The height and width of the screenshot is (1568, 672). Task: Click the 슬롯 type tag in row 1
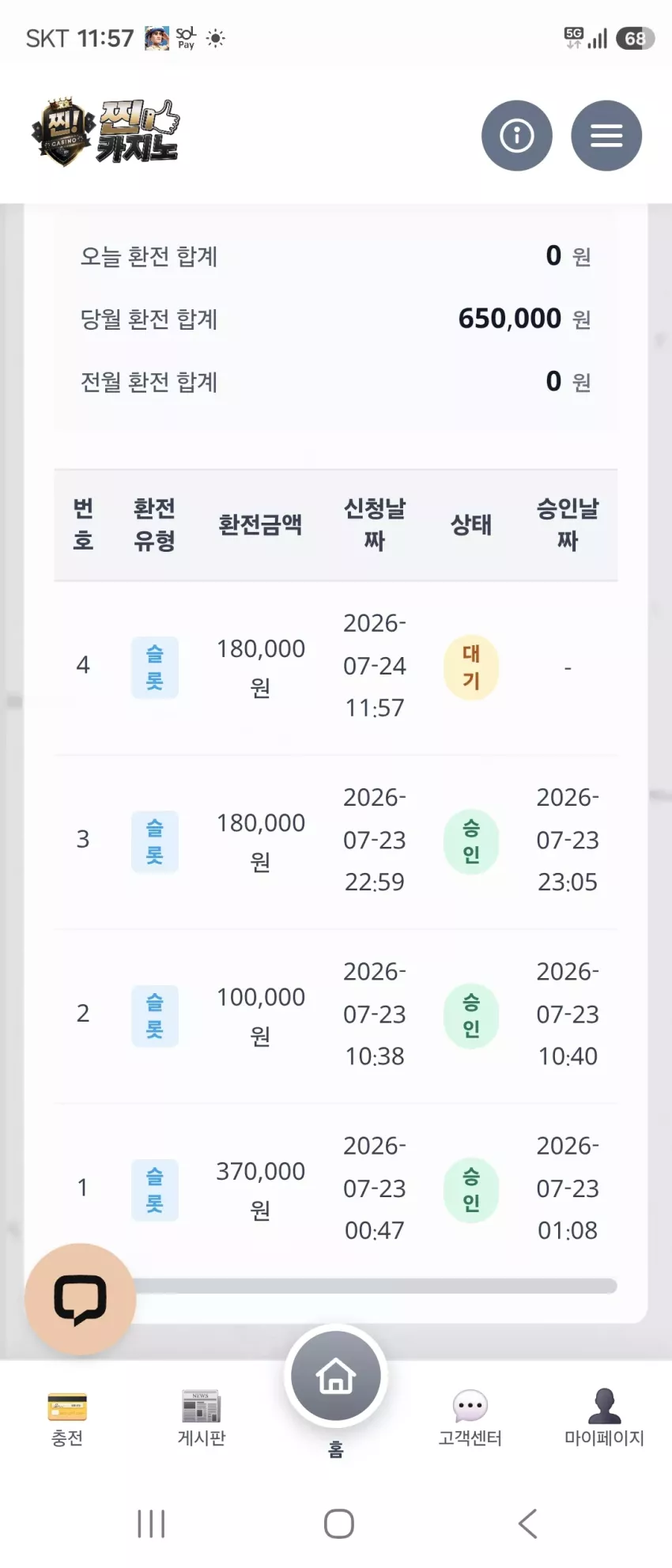coord(155,1190)
